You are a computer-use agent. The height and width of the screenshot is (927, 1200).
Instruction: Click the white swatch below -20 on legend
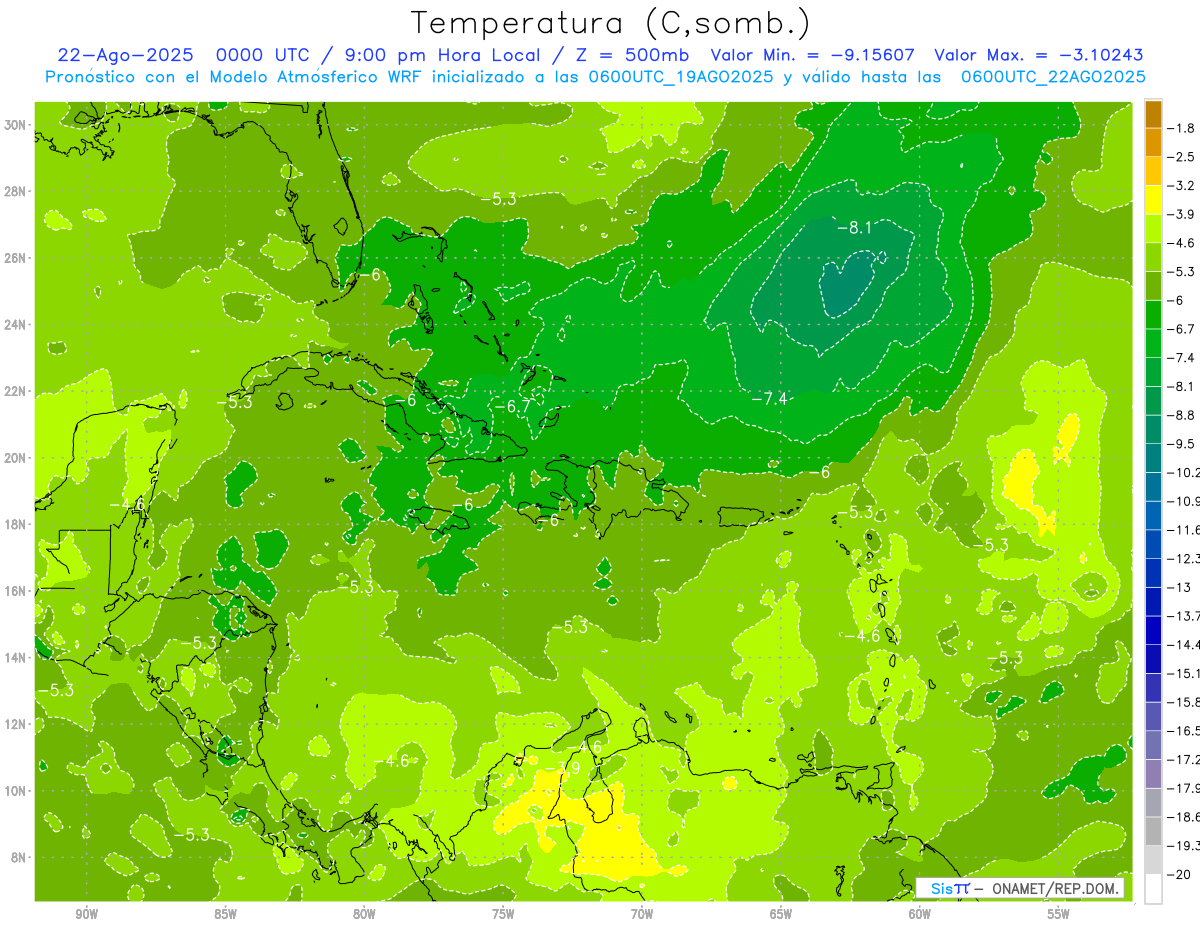(x=1153, y=889)
